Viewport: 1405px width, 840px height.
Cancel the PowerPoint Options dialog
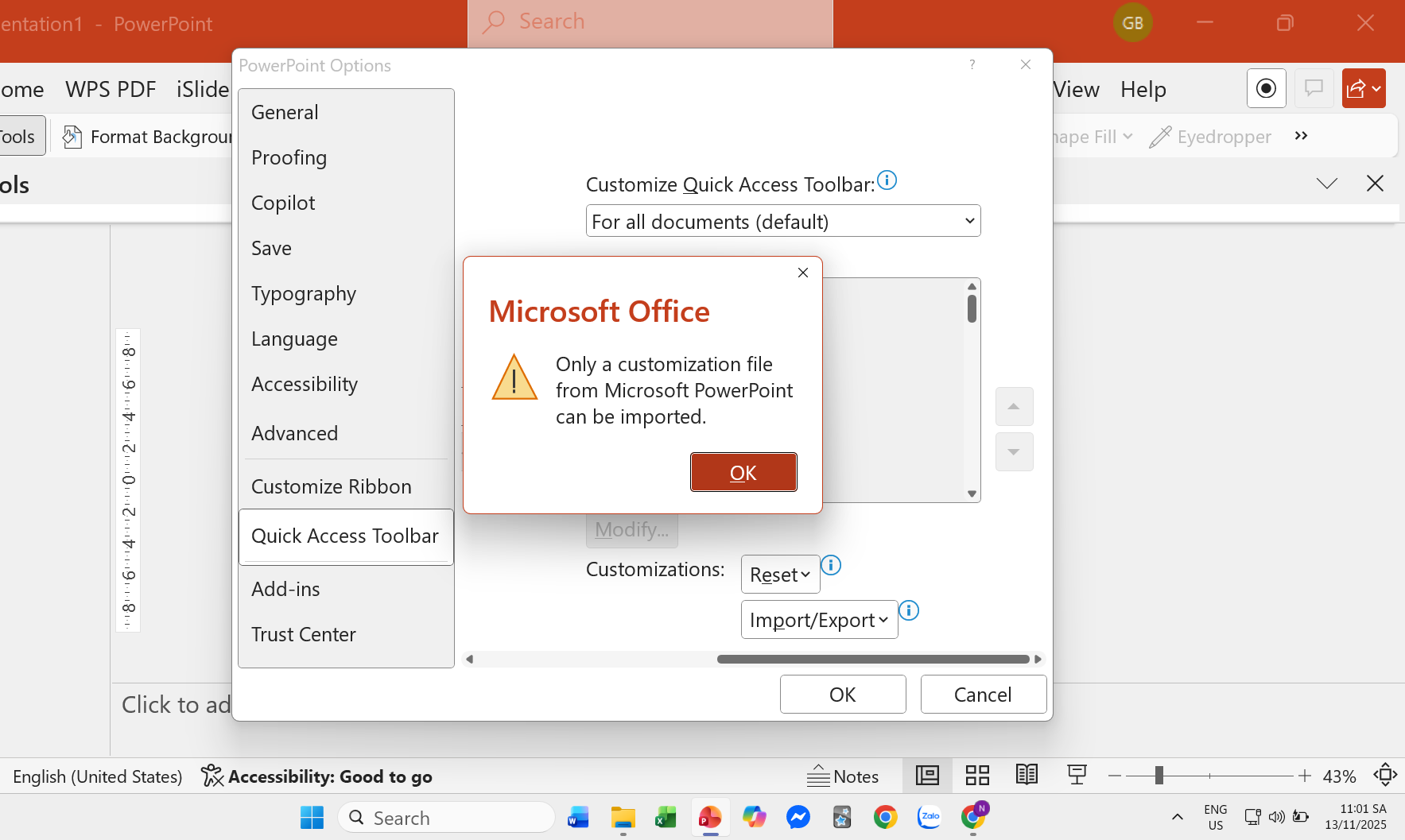point(984,695)
